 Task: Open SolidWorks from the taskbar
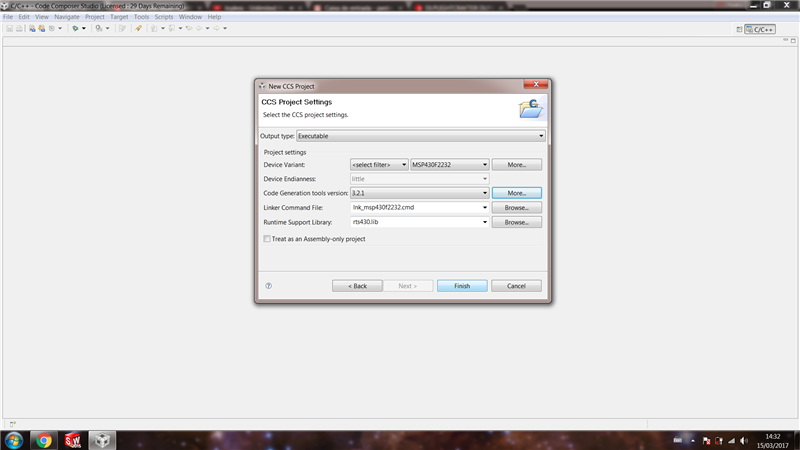coord(73,440)
